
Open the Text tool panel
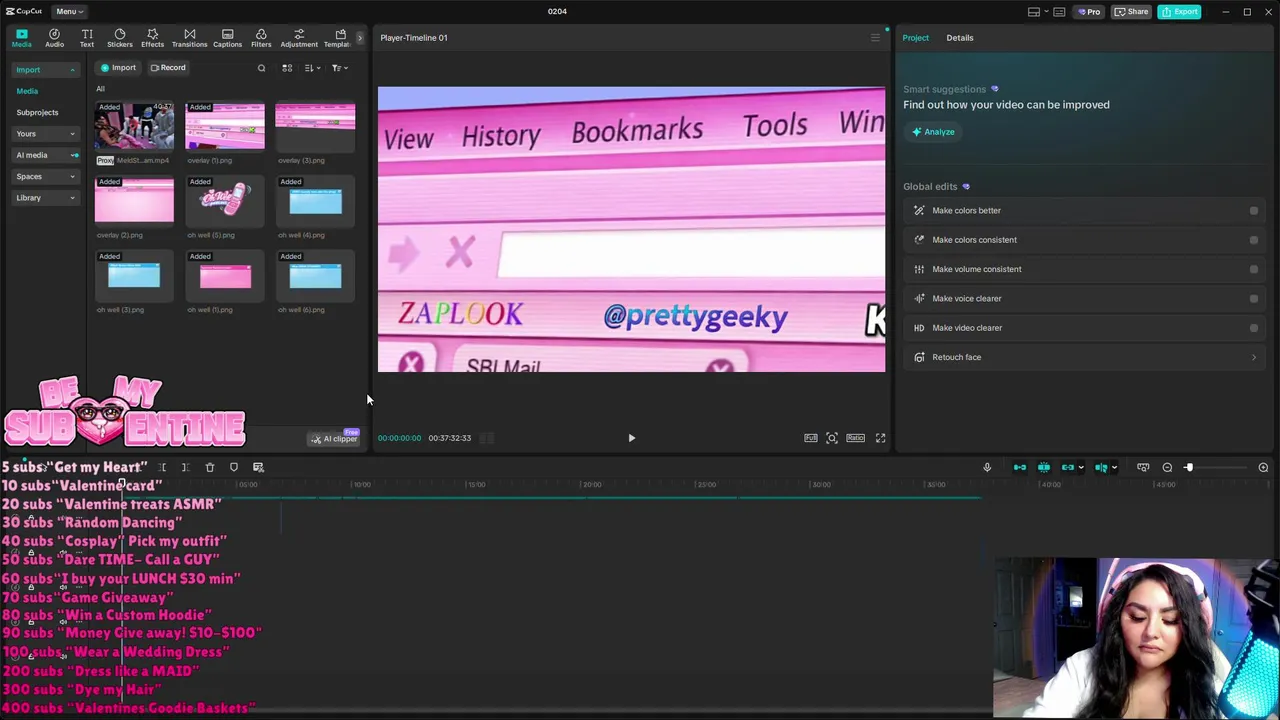[x=87, y=38]
